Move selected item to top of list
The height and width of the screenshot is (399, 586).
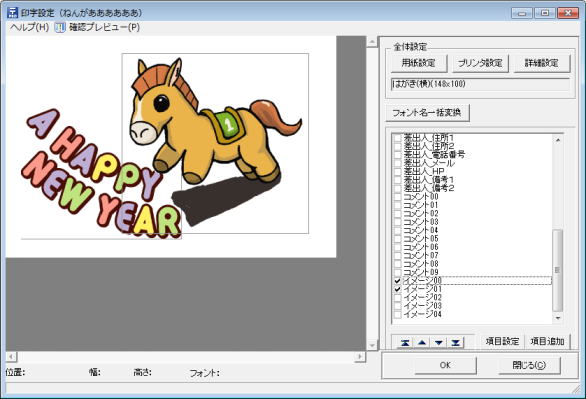405,342
